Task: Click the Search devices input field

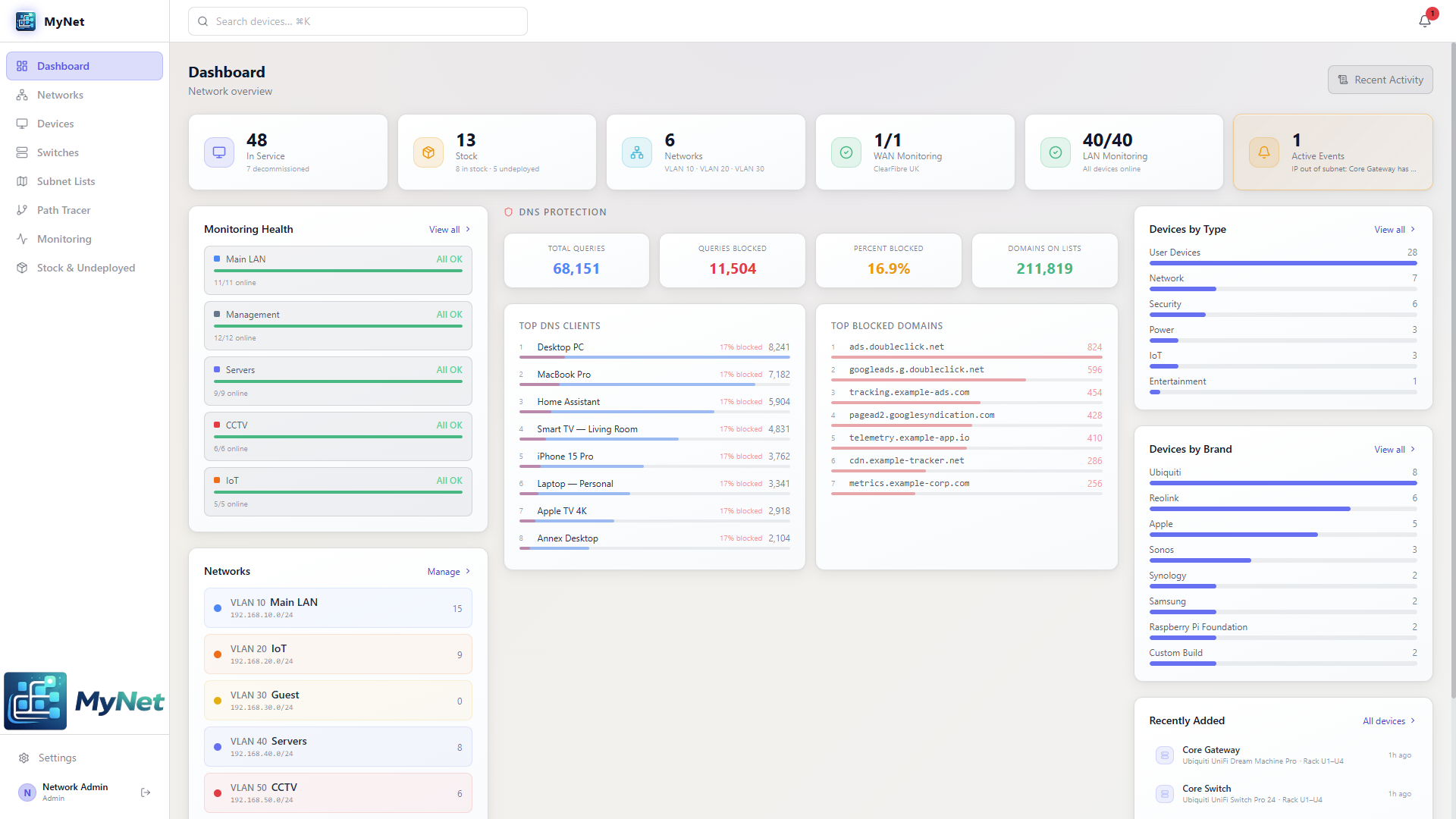Action: click(358, 21)
